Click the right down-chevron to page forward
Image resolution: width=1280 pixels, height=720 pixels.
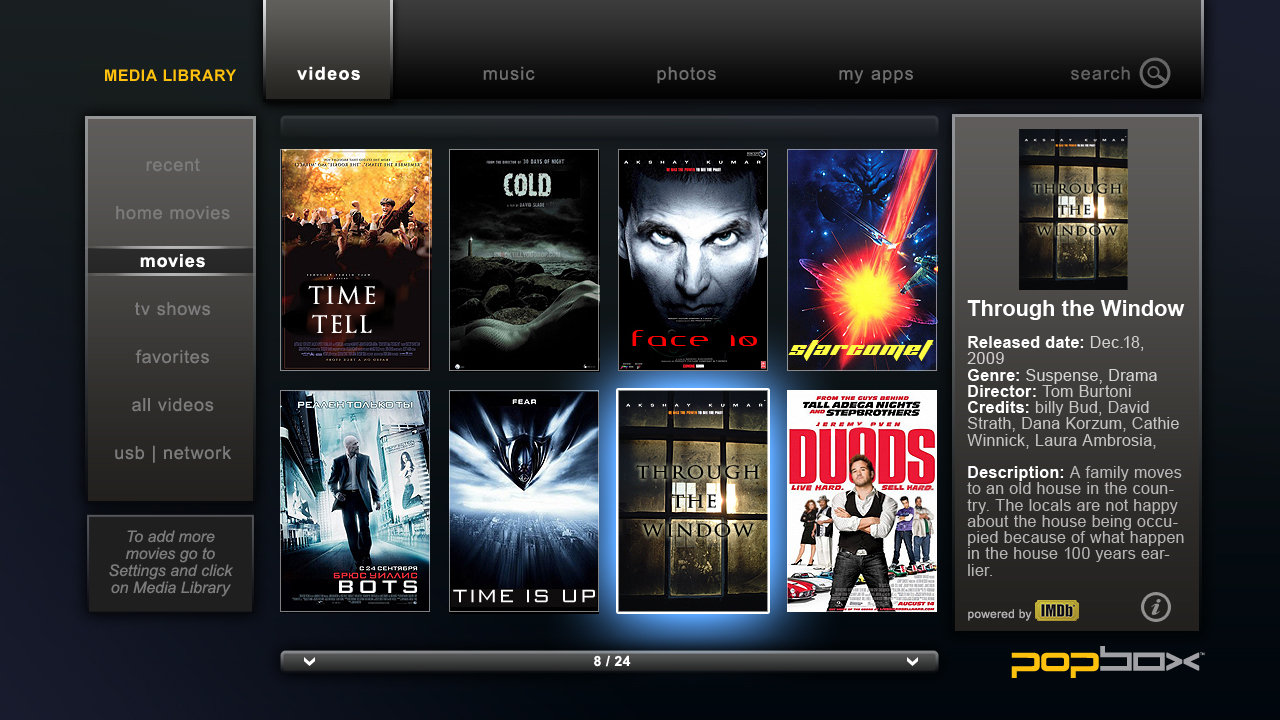click(x=911, y=660)
